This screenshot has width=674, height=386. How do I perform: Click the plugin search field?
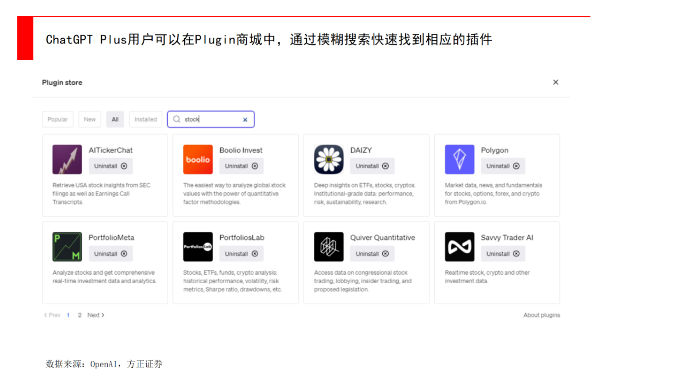pyautogui.click(x=211, y=119)
